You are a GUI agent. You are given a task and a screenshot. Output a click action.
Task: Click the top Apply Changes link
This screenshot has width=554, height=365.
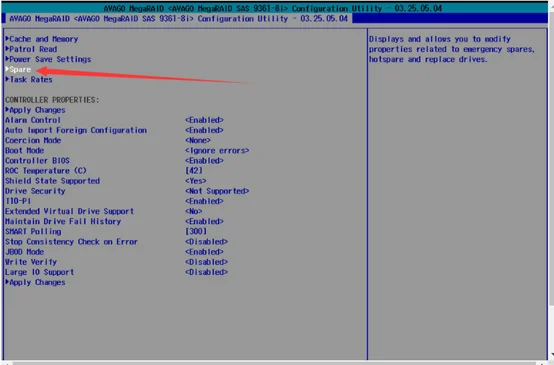tap(35, 110)
